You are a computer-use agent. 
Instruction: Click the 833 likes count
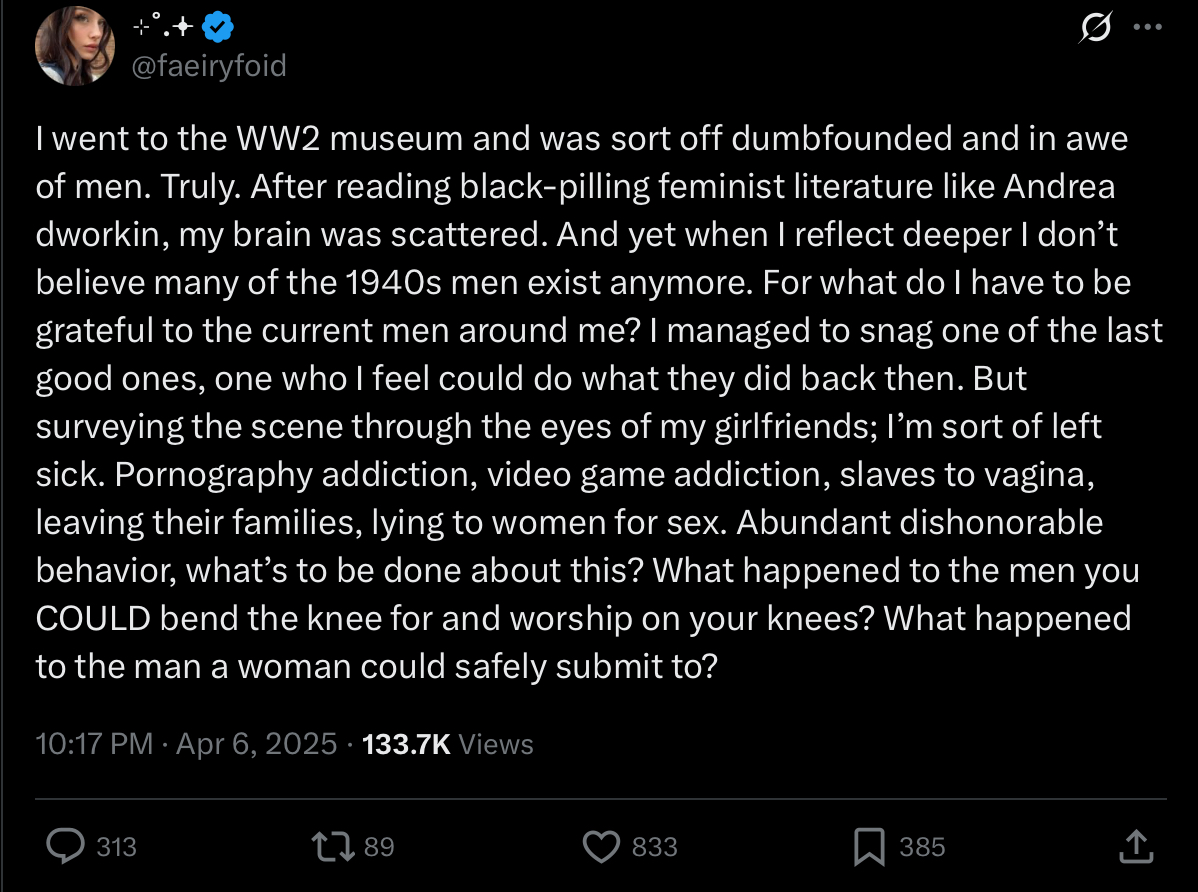click(x=655, y=847)
